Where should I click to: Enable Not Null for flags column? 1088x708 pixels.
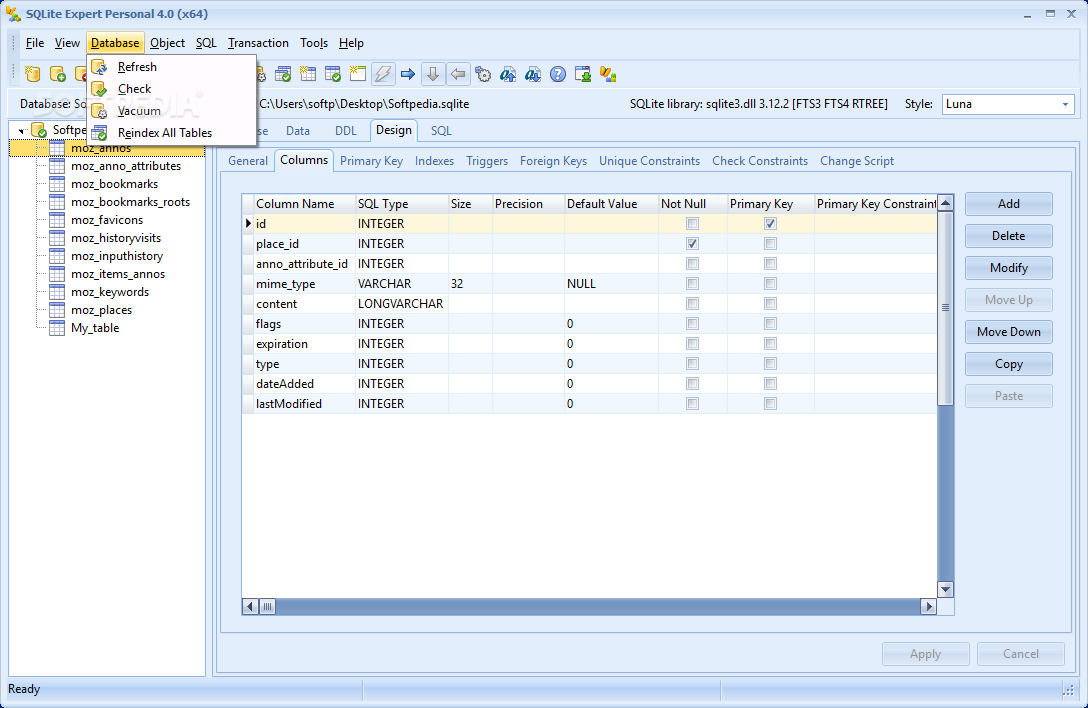pos(692,323)
